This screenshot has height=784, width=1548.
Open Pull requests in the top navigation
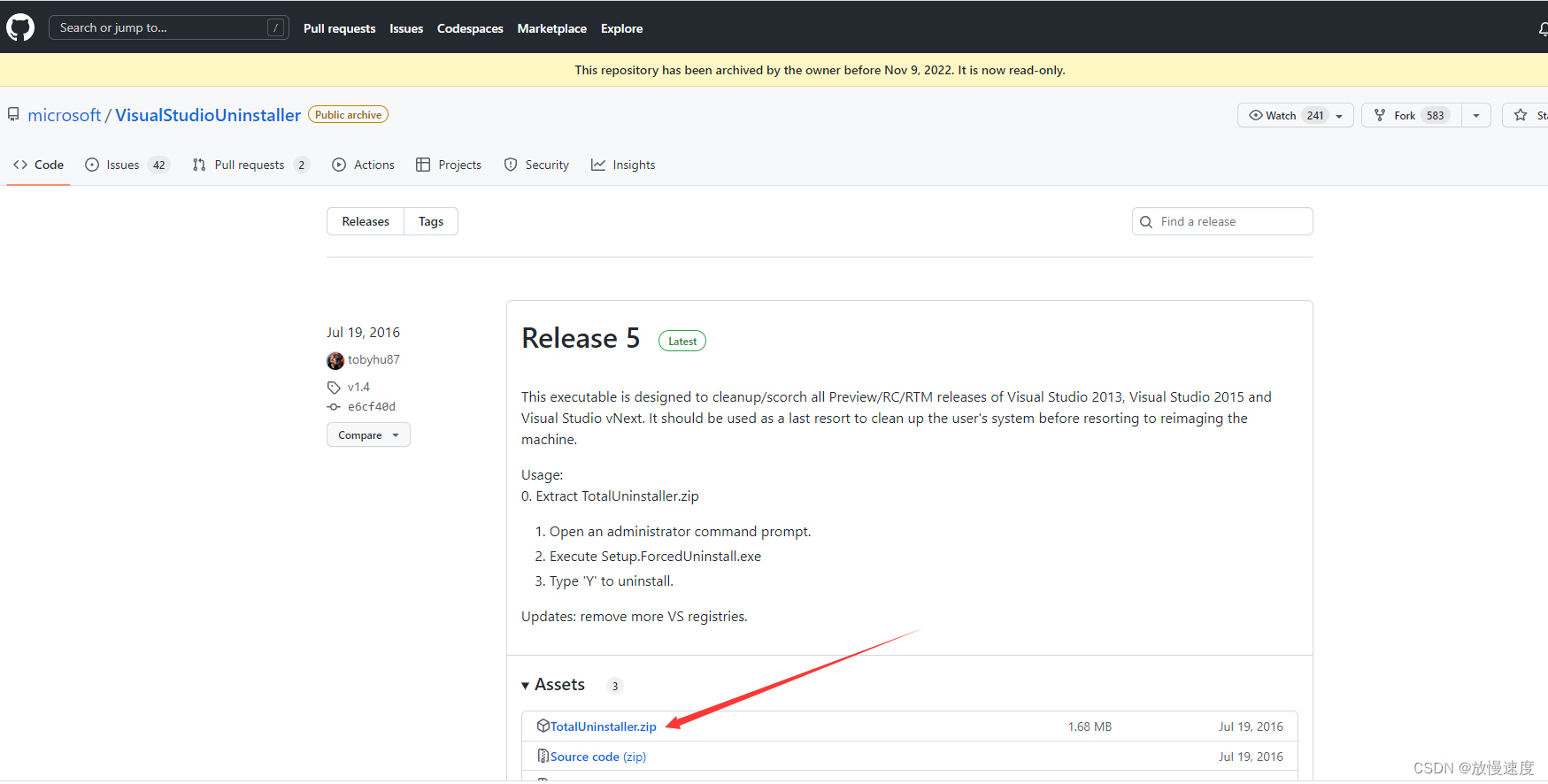point(339,28)
